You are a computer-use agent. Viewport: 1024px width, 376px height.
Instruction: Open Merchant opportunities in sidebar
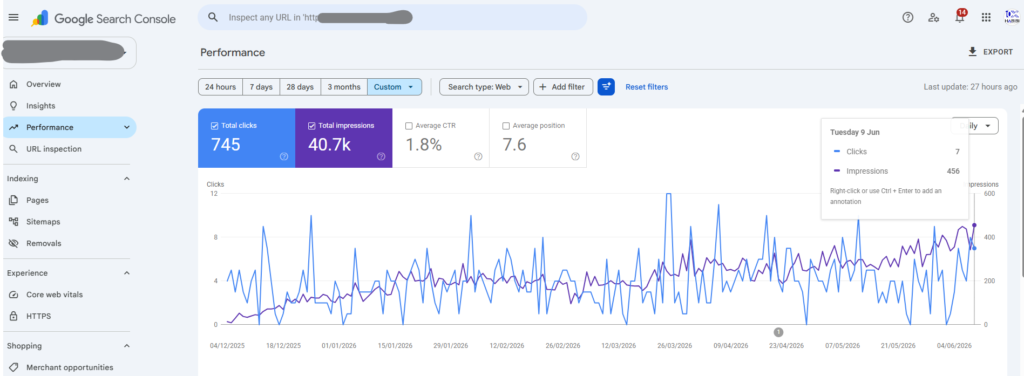click(x=70, y=368)
